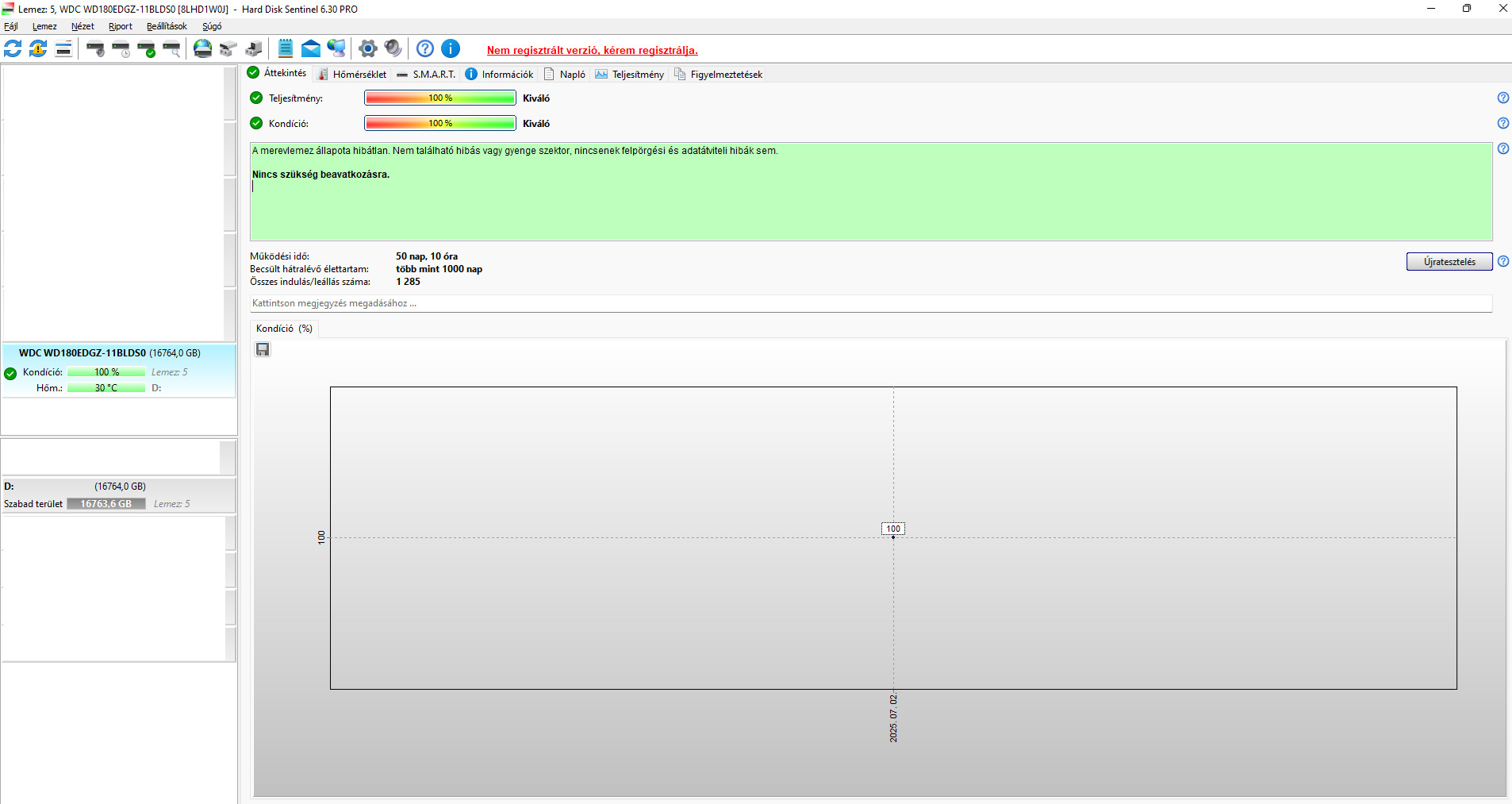The image size is (1512, 804).
Task: Click the disk with speaker test icon
Action: (95, 48)
